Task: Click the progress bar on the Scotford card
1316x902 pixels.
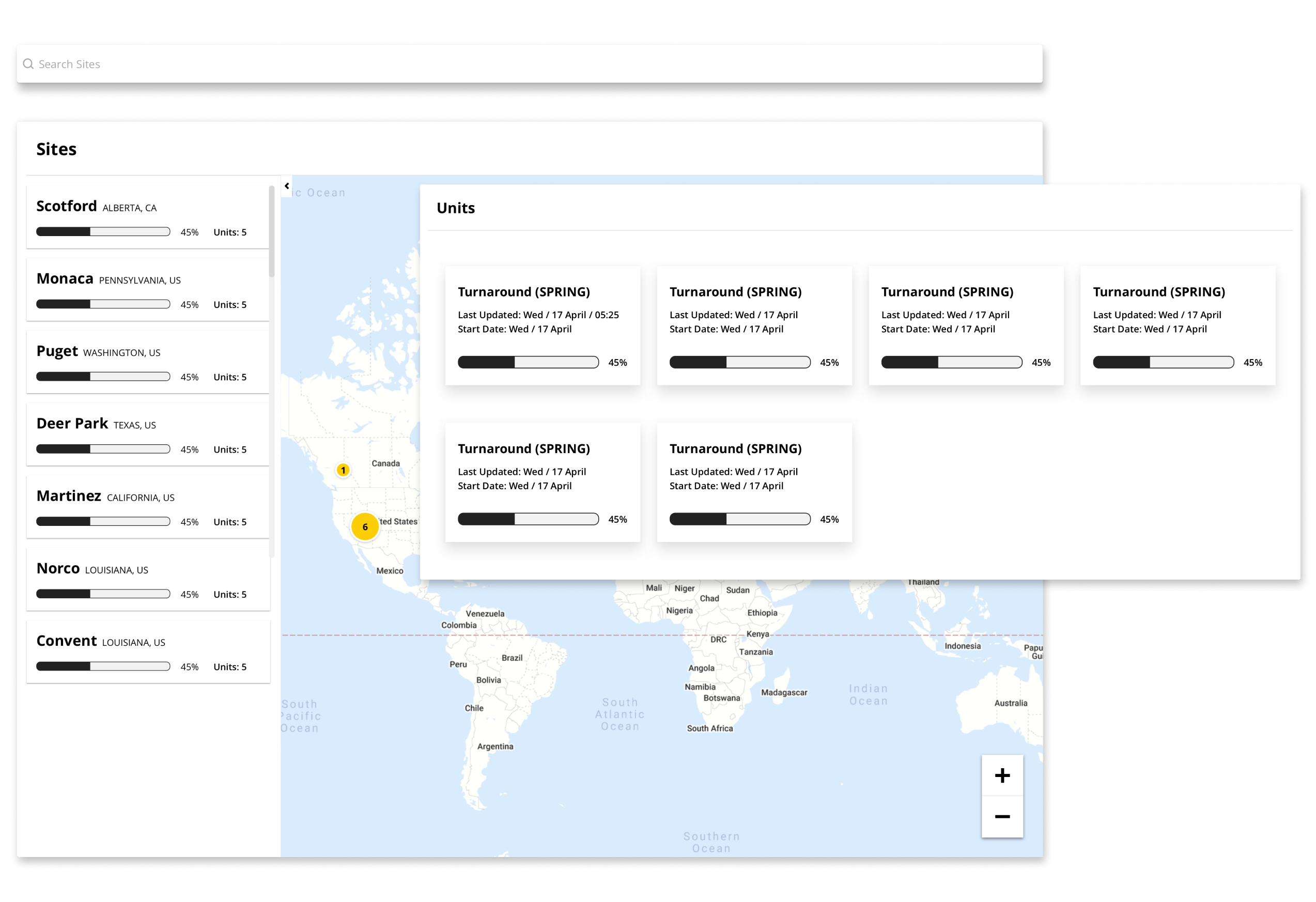Action: click(103, 231)
